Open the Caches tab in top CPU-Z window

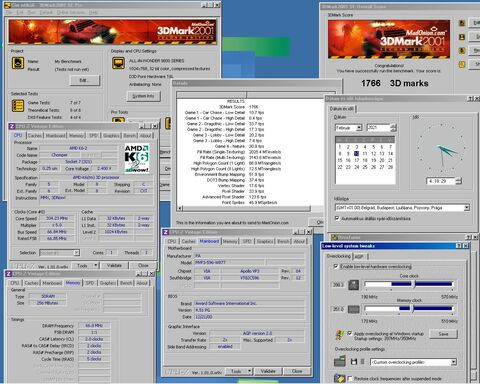click(x=35, y=135)
